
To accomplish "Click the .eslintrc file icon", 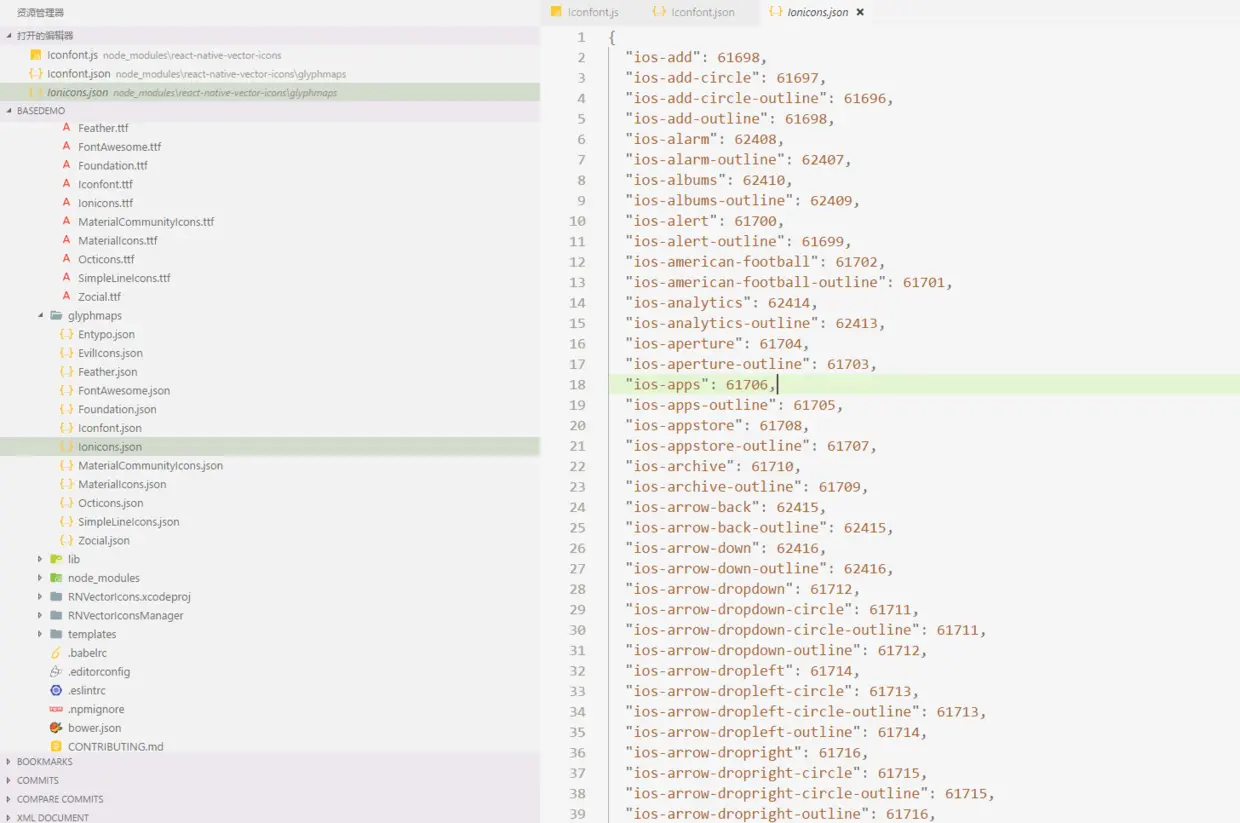I will pos(56,690).
